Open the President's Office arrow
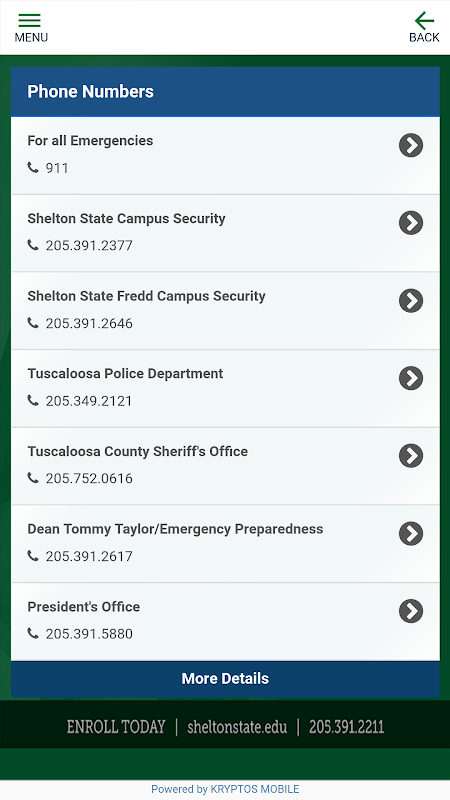 (x=411, y=611)
